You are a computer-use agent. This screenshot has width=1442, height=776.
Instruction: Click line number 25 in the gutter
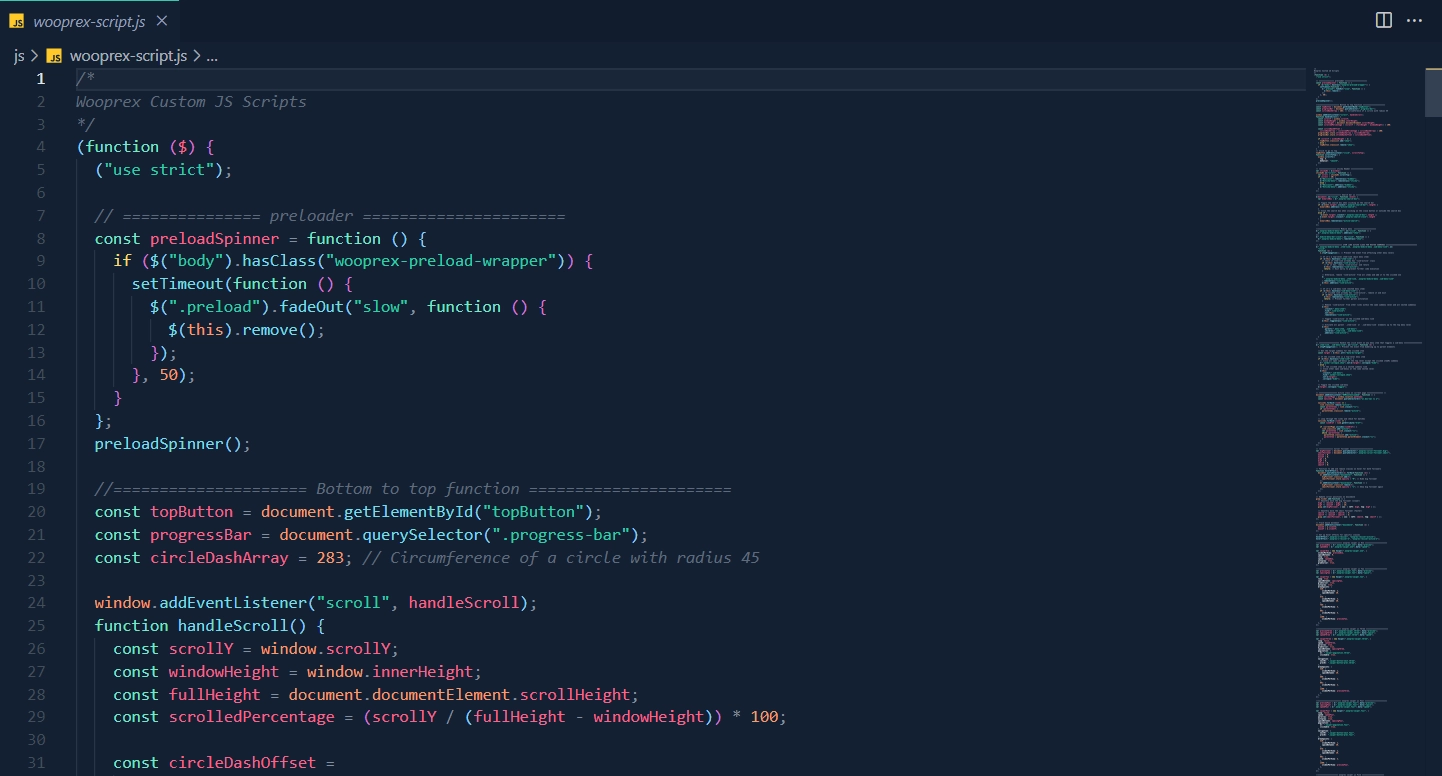(36, 625)
